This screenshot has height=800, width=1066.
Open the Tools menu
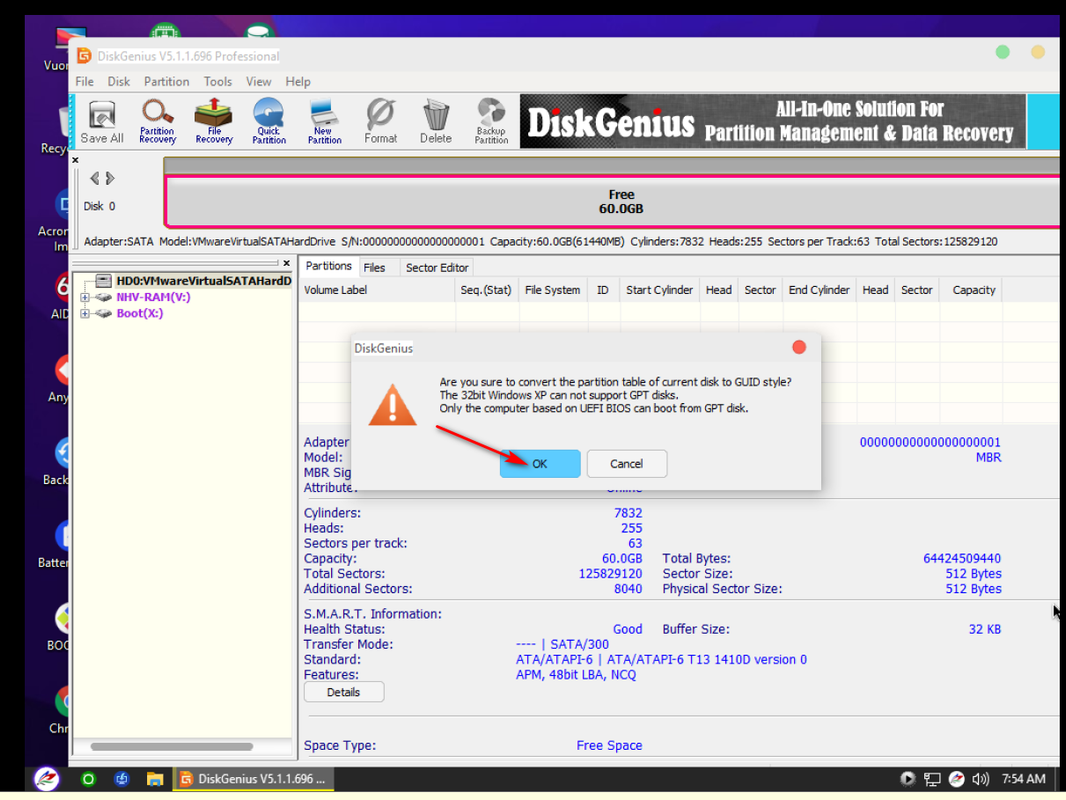(218, 82)
